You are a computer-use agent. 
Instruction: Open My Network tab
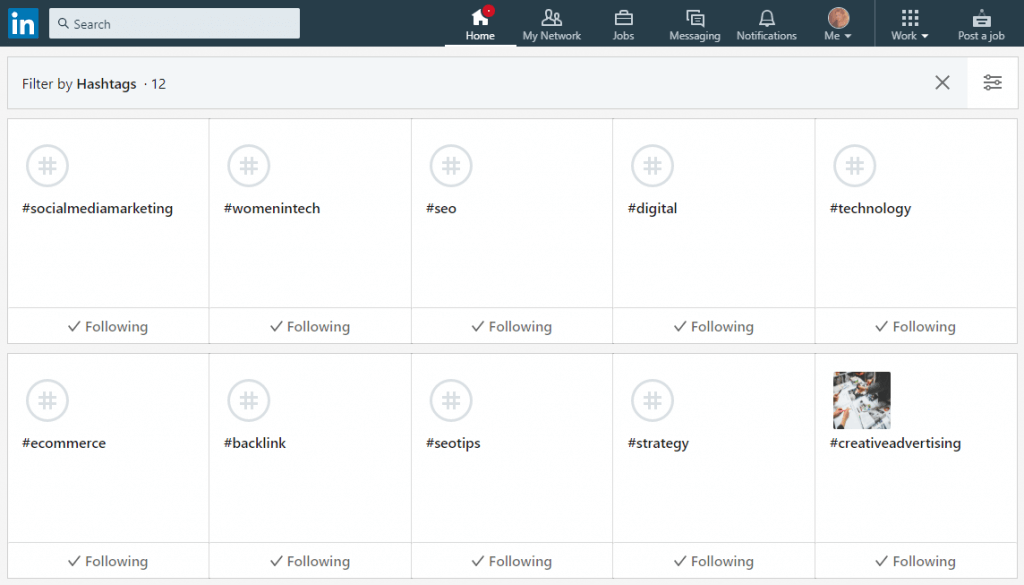(x=551, y=24)
